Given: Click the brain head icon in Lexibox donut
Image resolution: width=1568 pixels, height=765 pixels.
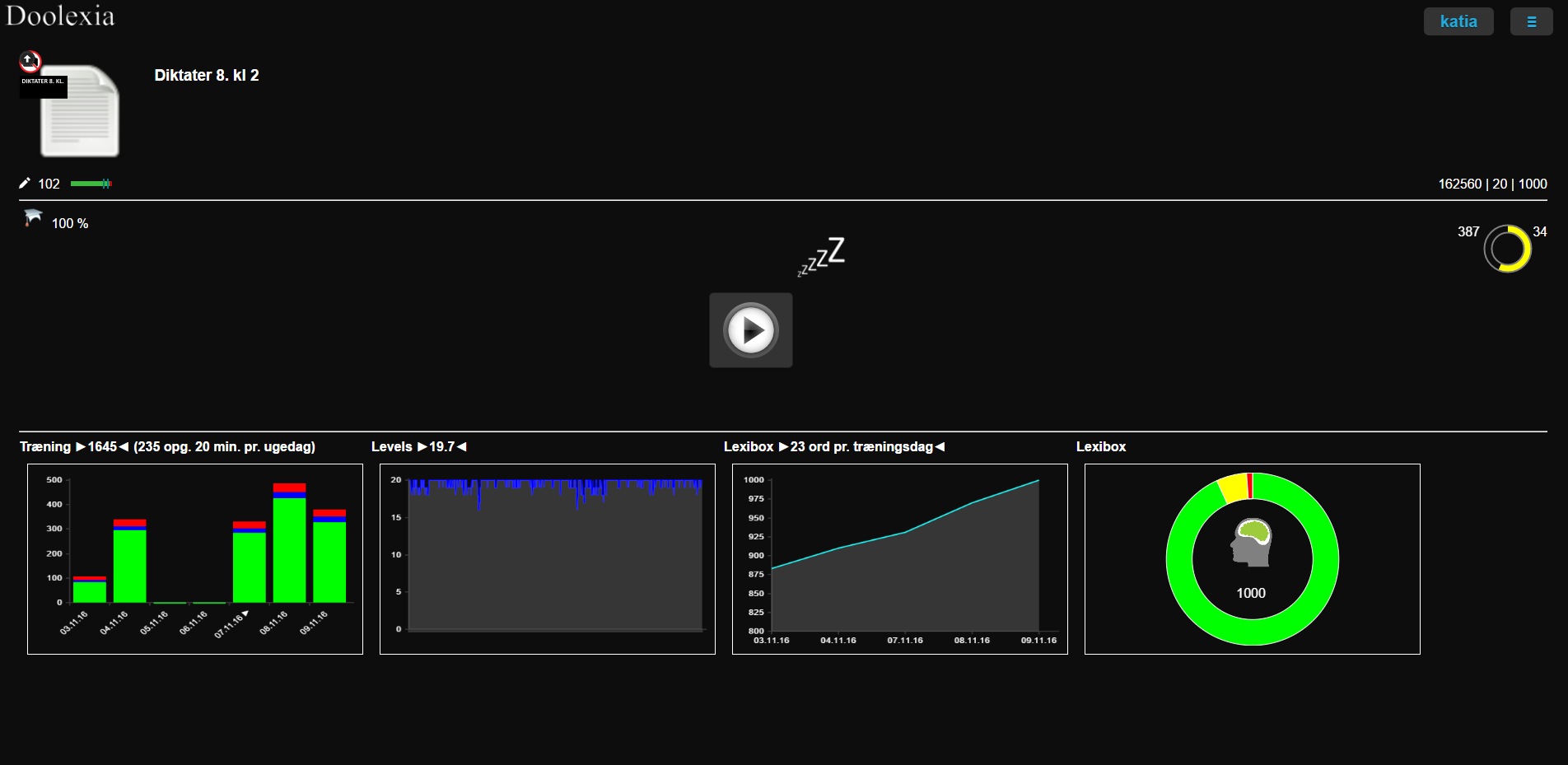Looking at the screenshot, I should point(1252,542).
